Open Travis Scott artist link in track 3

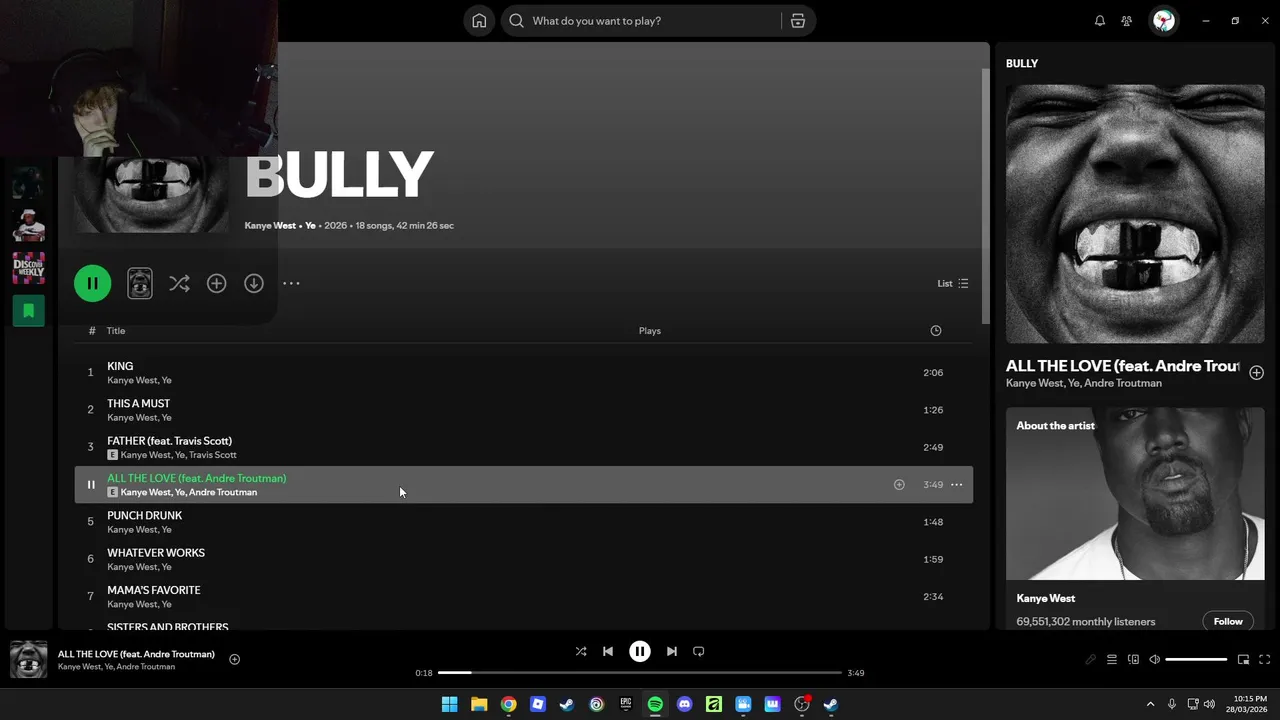[x=213, y=455]
